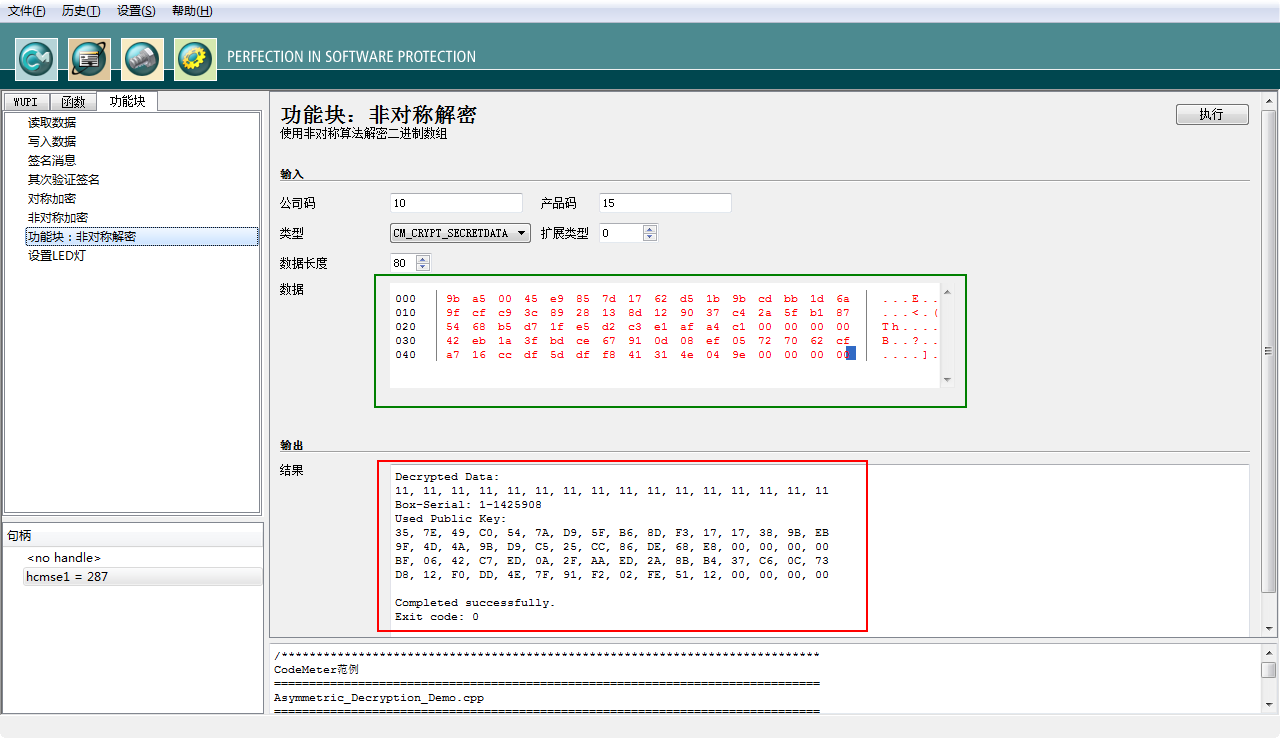Open the 文件(F) menu
The height and width of the screenshot is (738, 1280).
27,11
